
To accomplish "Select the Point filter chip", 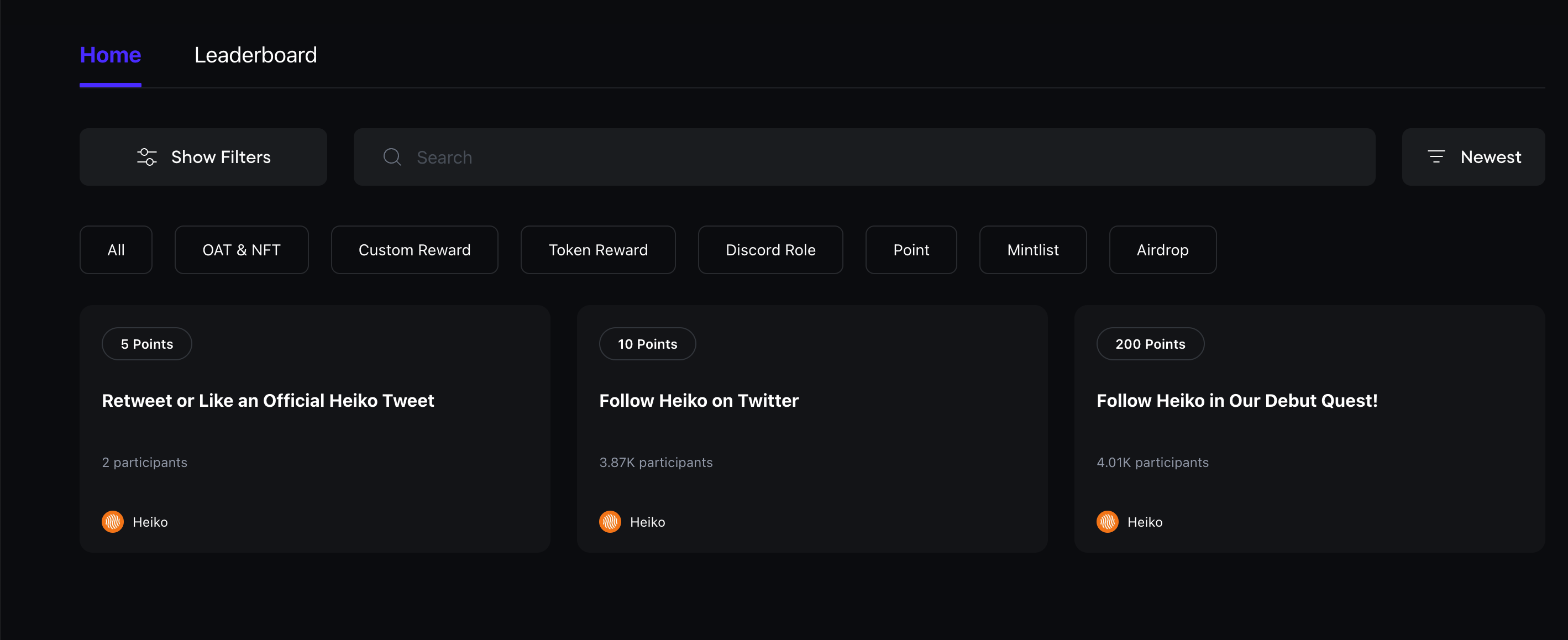I will (911, 250).
